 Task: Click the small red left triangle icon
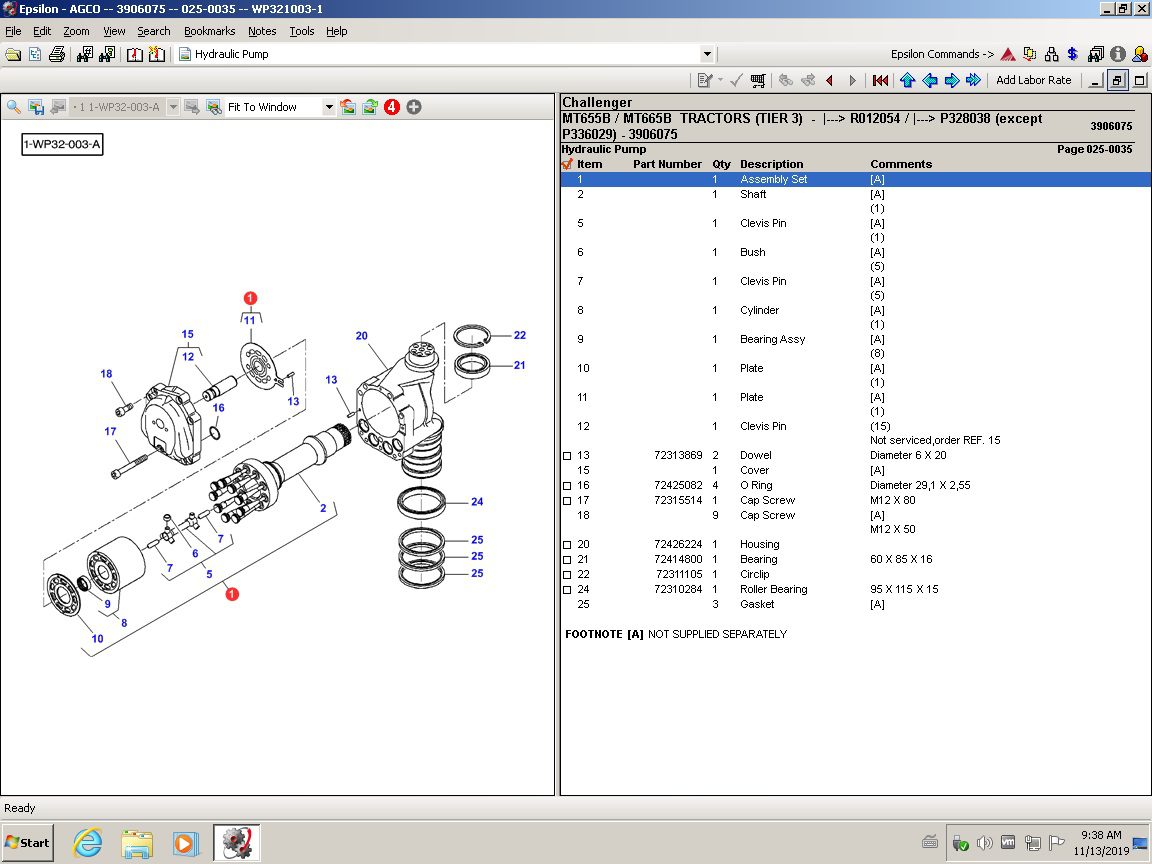pos(830,80)
